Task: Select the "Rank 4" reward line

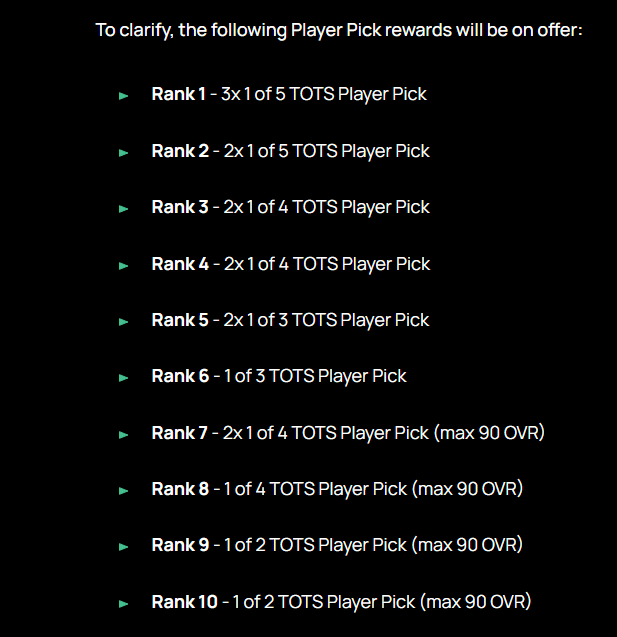Action: pyautogui.click(x=290, y=264)
